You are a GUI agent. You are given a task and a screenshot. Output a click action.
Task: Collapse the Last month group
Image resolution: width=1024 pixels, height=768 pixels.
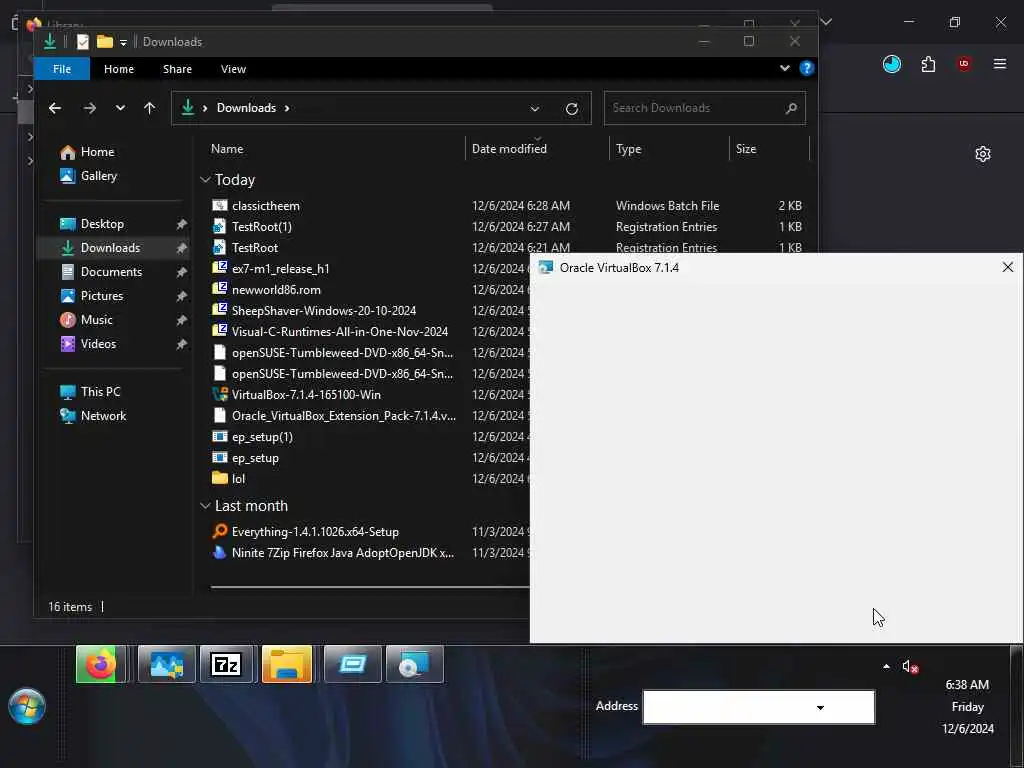[205, 505]
